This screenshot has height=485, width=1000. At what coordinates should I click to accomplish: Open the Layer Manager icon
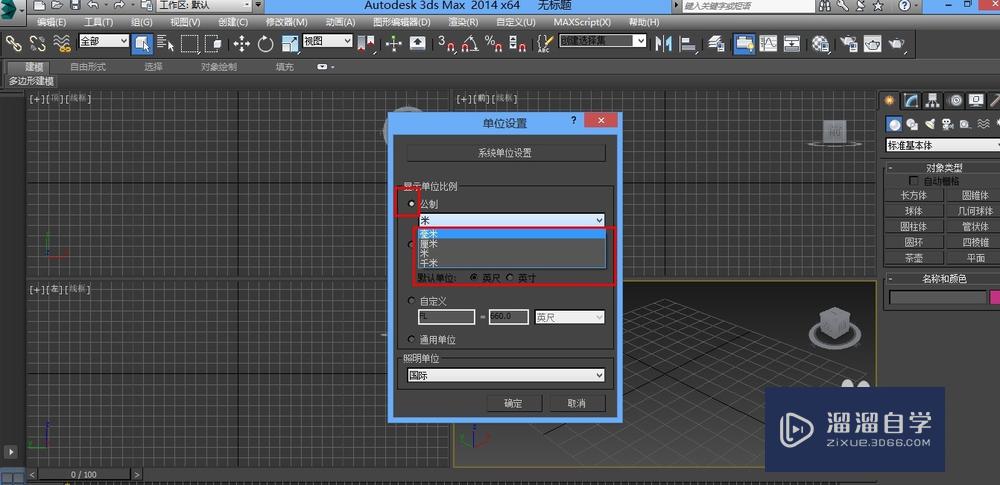pyautogui.click(x=716, y=43)
